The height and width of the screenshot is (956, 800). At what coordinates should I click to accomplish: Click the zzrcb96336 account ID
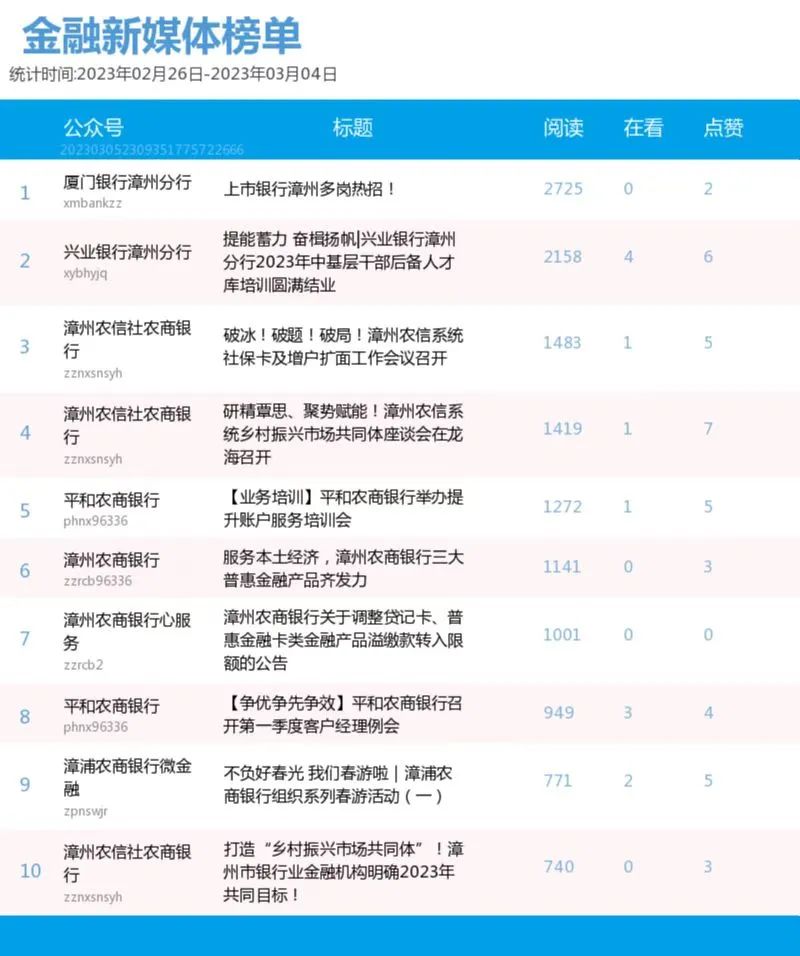pyautogui.click(x=98, y=581)
